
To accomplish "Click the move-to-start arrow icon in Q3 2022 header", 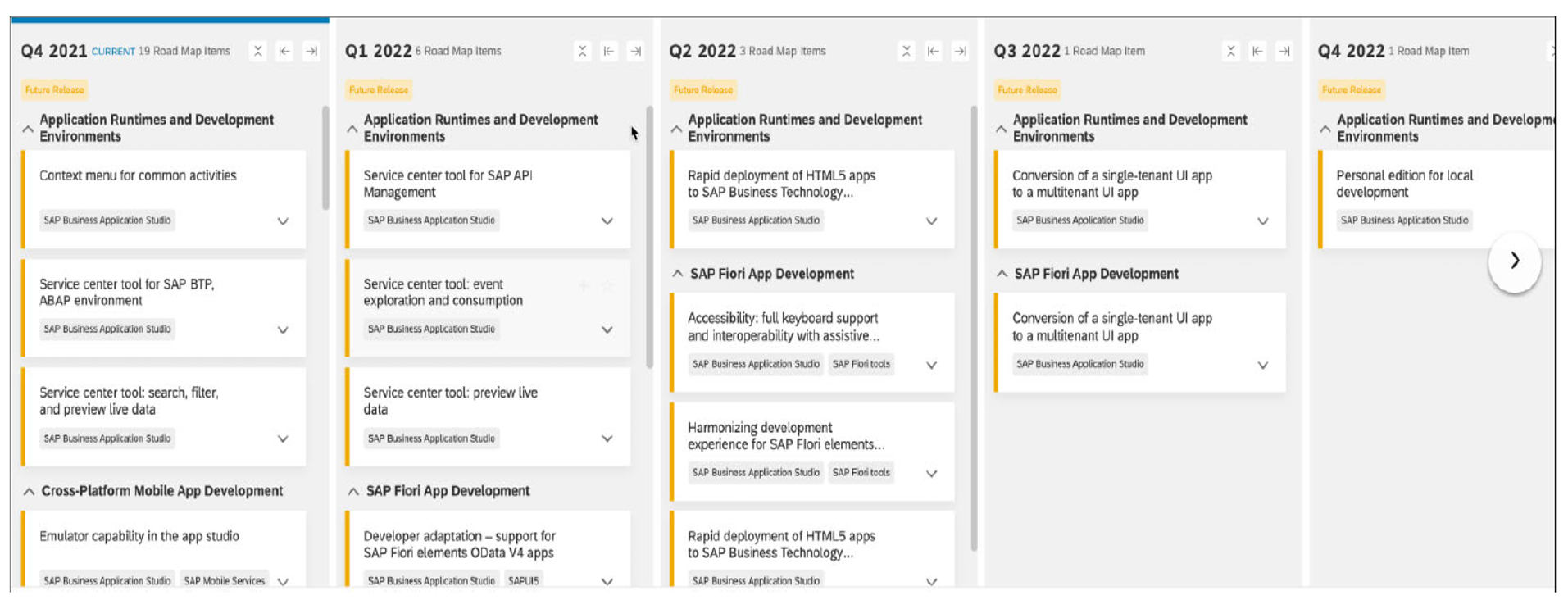I will click(x=1257, y=51).
